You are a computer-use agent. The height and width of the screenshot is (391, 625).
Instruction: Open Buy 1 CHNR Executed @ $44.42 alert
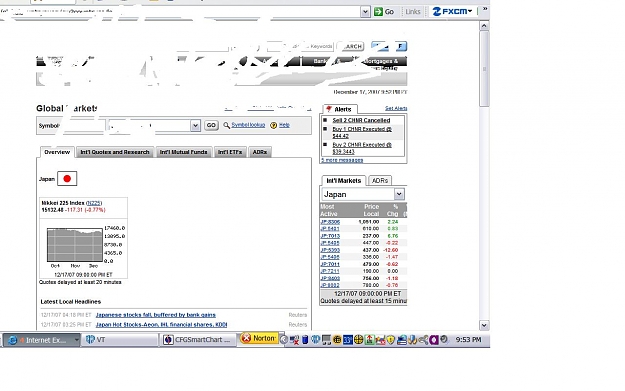(362, 132)
